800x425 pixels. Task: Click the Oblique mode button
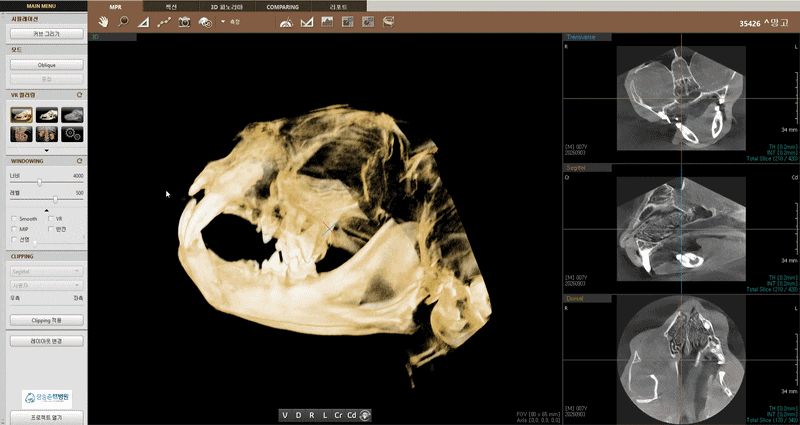(x=46, y=65)
